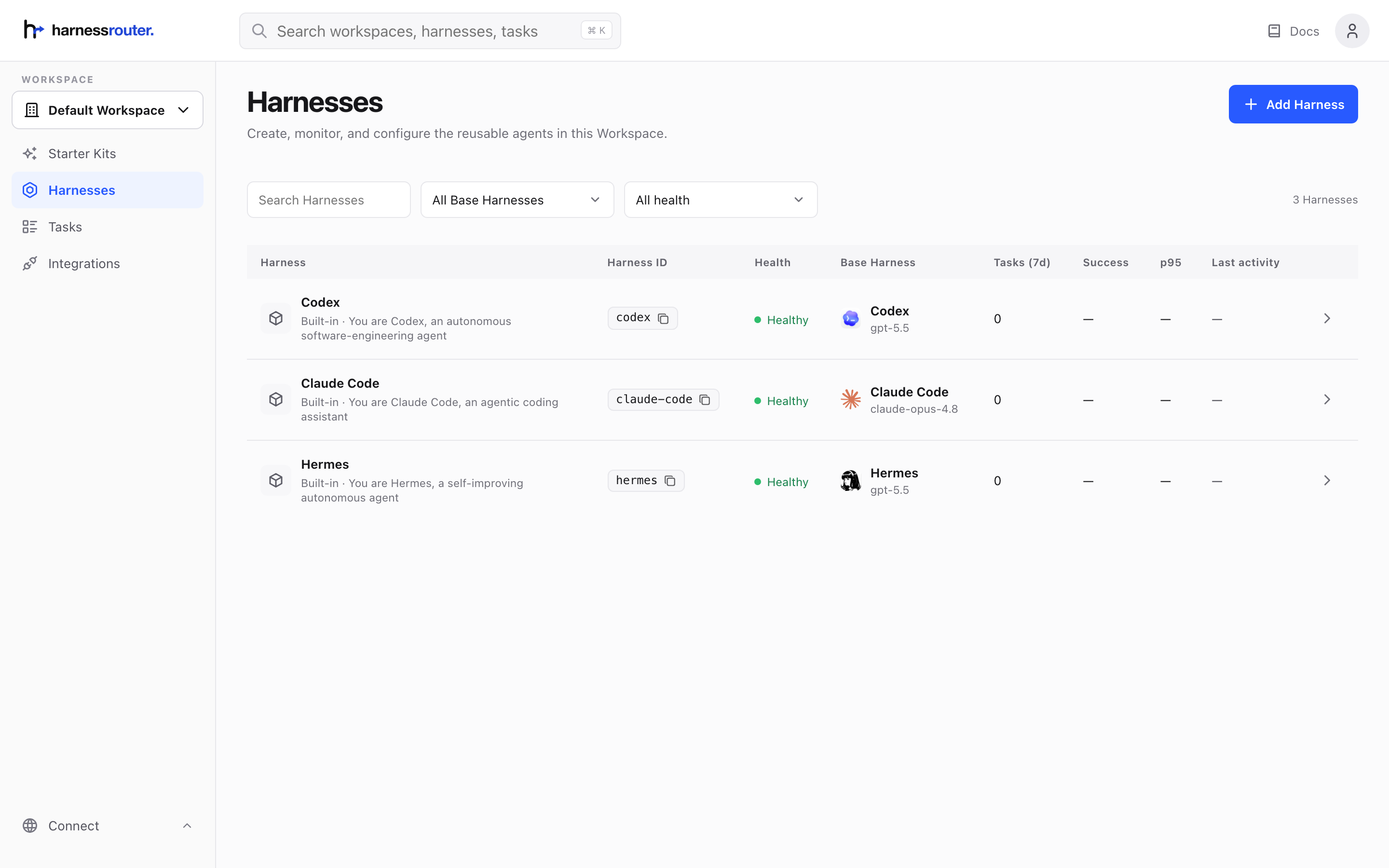Click the Harness column header
The image size is (1389, 868).
(x=283, y=262)
